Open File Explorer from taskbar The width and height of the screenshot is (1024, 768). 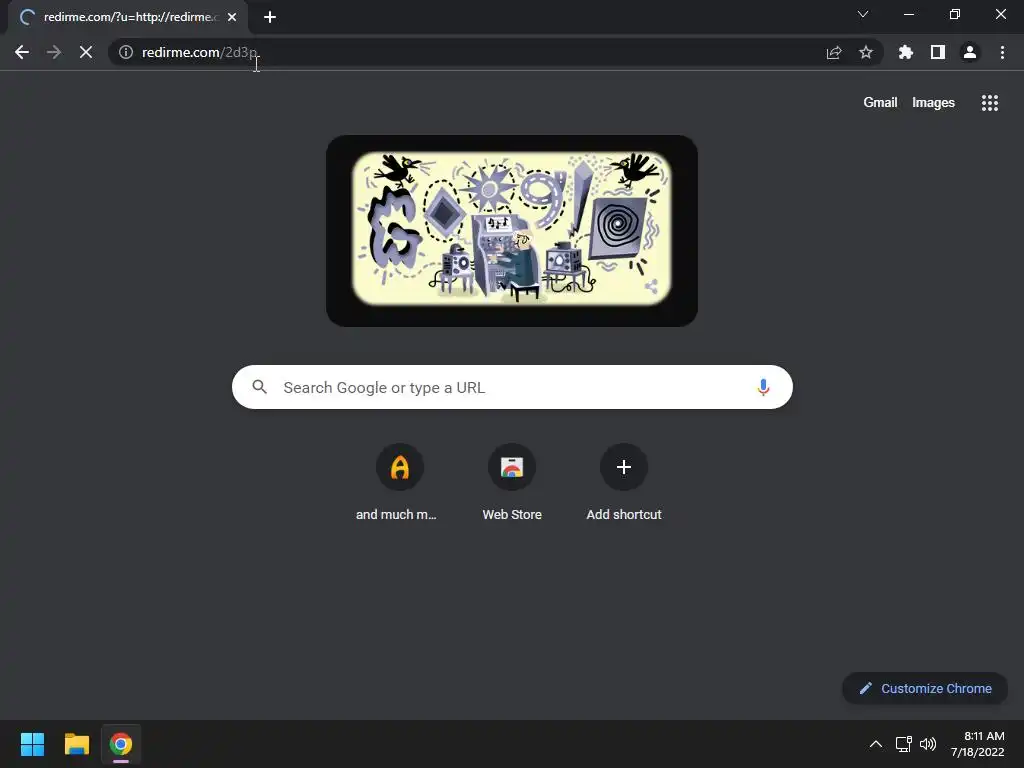pos(76,744)
